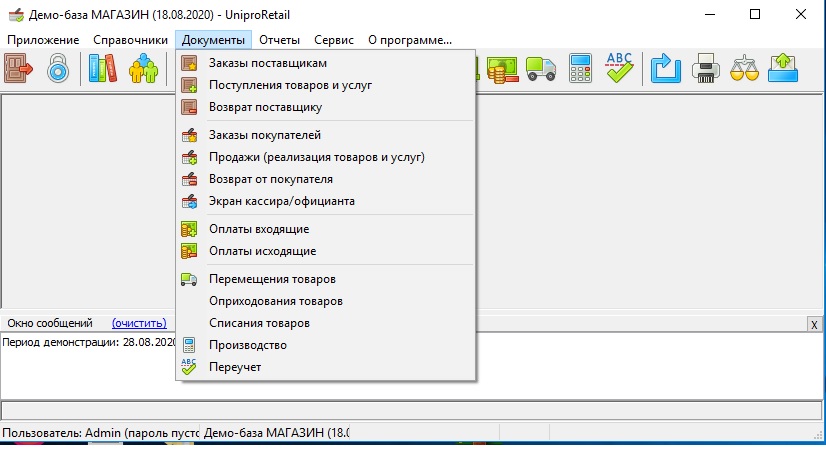Click the очистить link in messages panel

[139, 323]
